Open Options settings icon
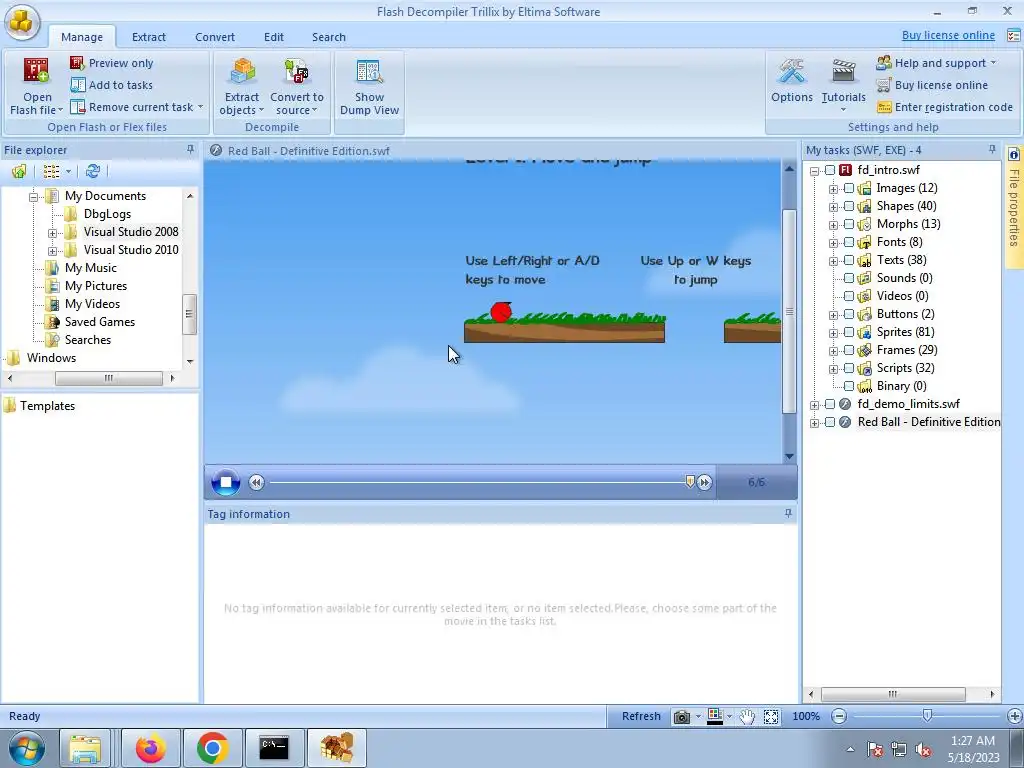Image resolution: width=1024 pixels, height=768 pixels. pos(792,72)
